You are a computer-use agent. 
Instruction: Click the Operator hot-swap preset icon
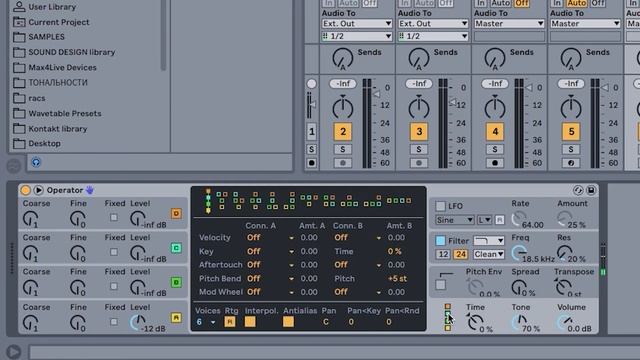point(578,190)
